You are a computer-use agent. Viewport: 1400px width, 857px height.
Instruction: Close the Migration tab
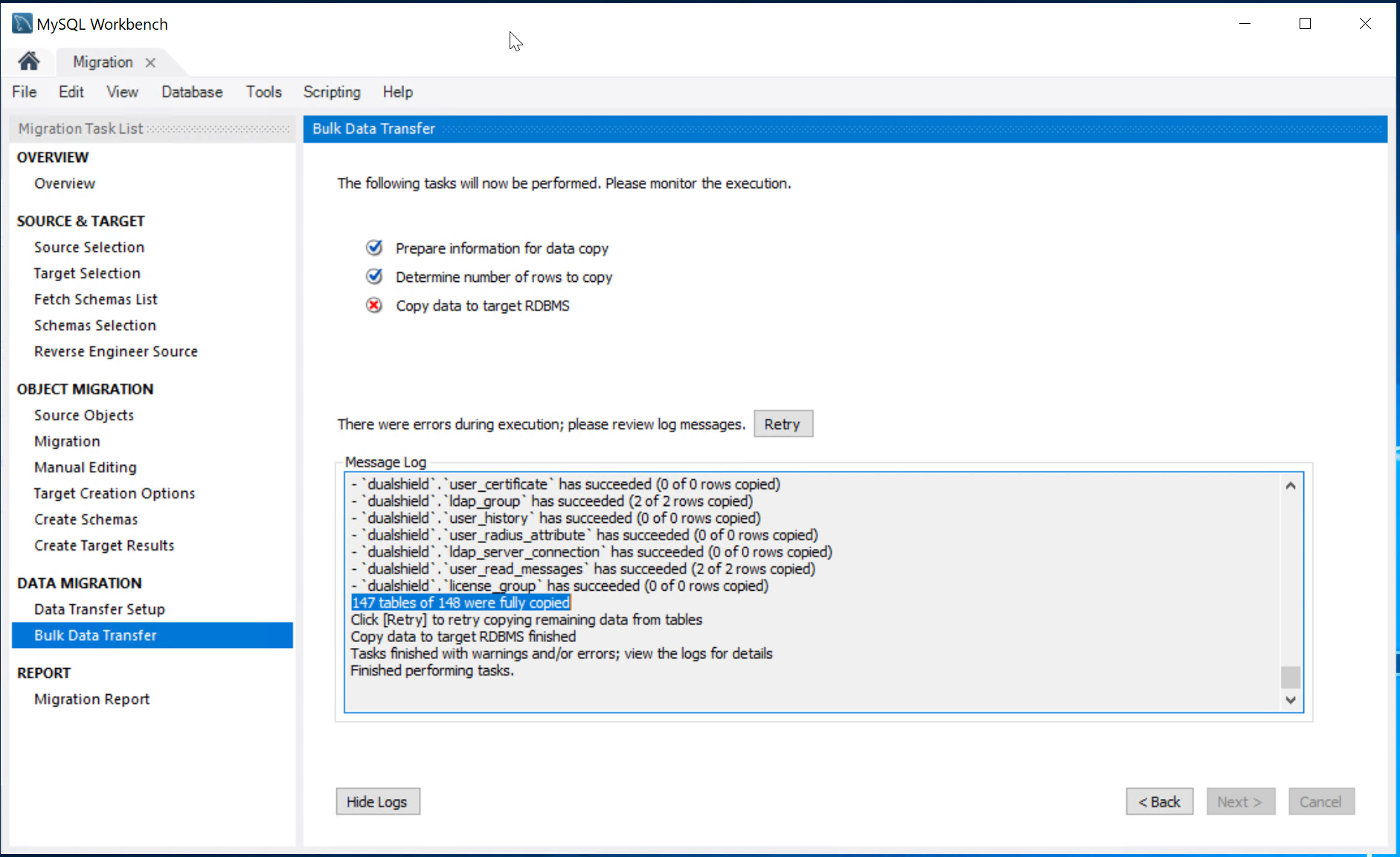point(150,62)
